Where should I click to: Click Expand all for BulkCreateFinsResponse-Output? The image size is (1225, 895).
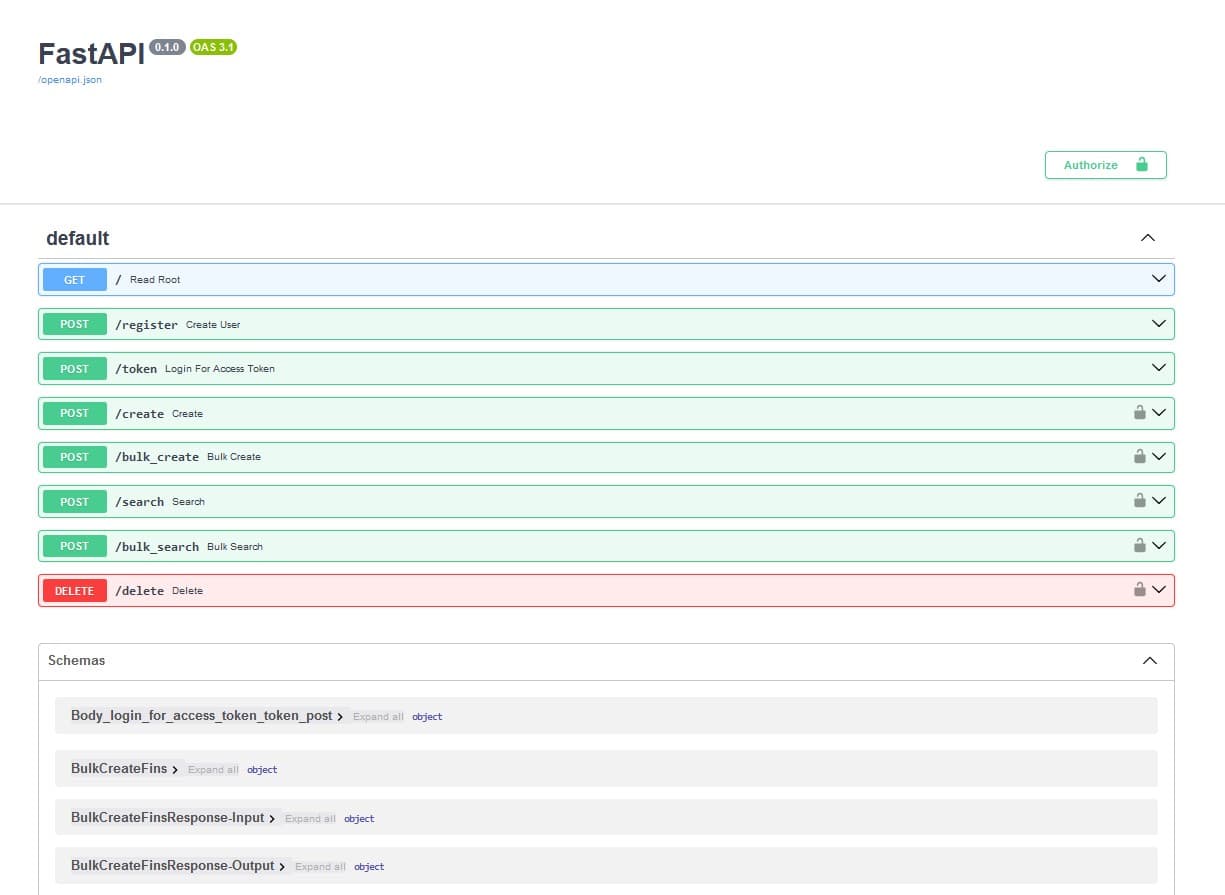pyautogui.click(x=320, y=867)
